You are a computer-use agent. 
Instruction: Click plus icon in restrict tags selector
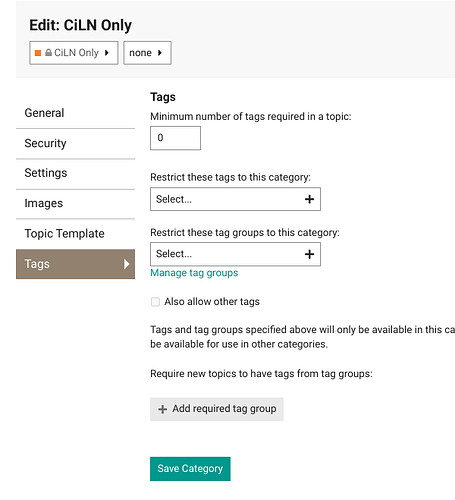pos(309,199)
